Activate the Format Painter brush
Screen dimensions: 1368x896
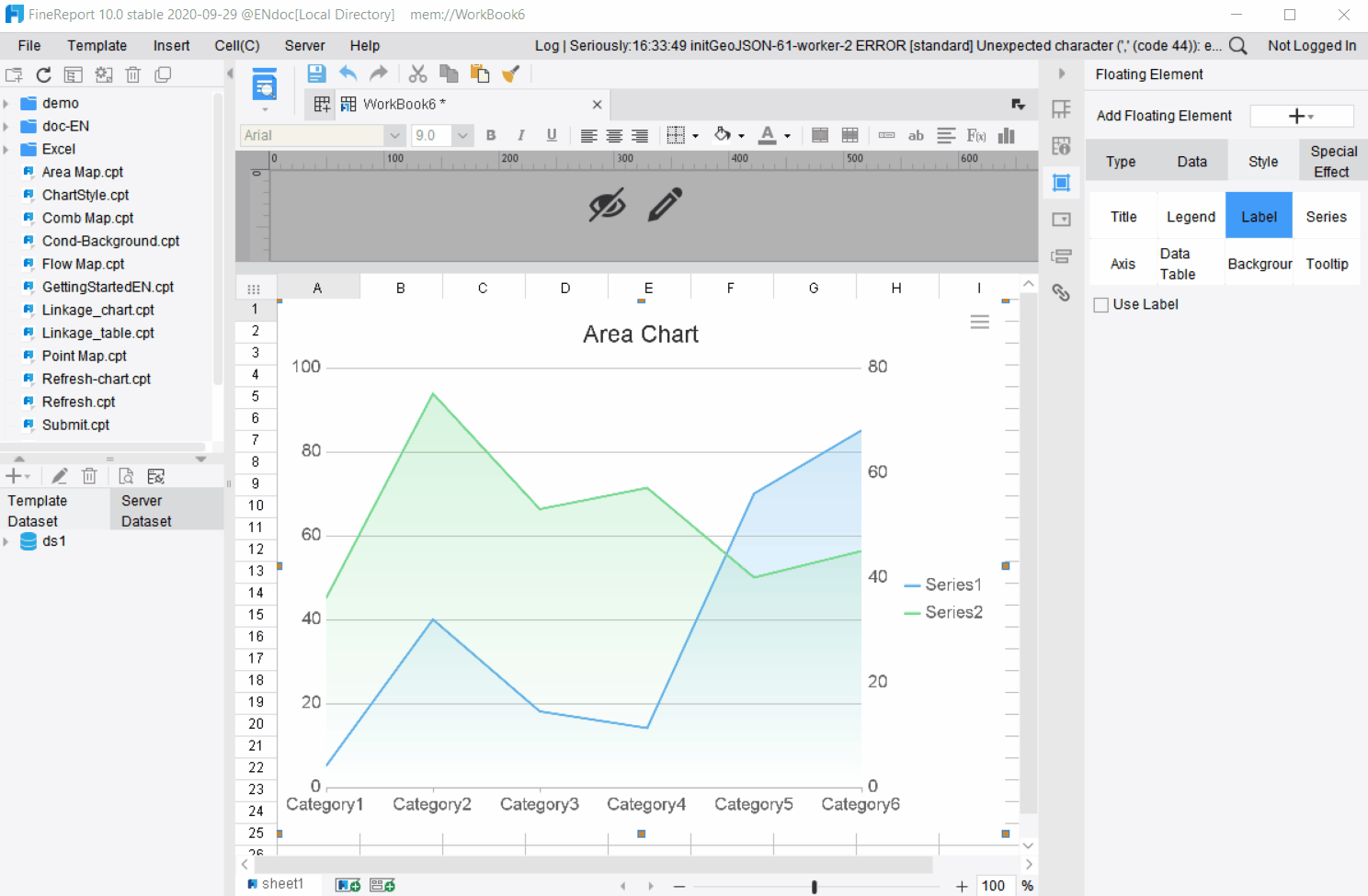point(511,74)
